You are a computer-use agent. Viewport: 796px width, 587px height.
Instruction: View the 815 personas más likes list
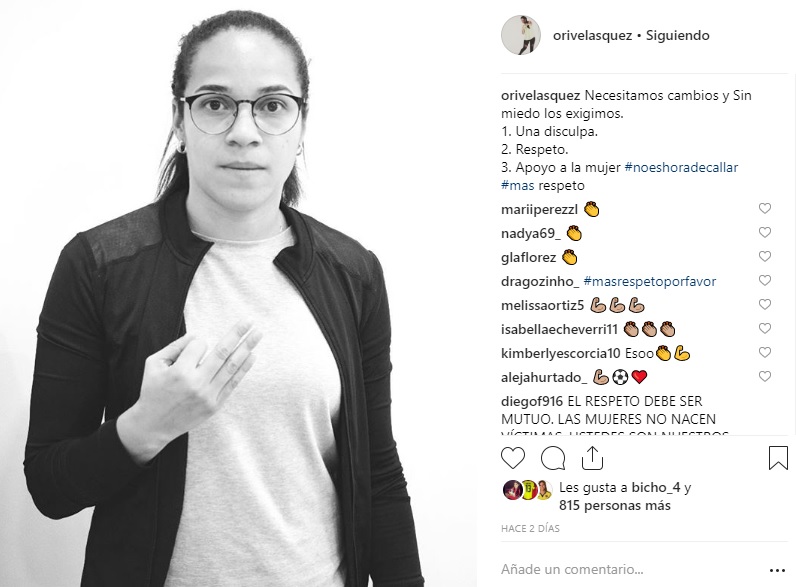615,506
